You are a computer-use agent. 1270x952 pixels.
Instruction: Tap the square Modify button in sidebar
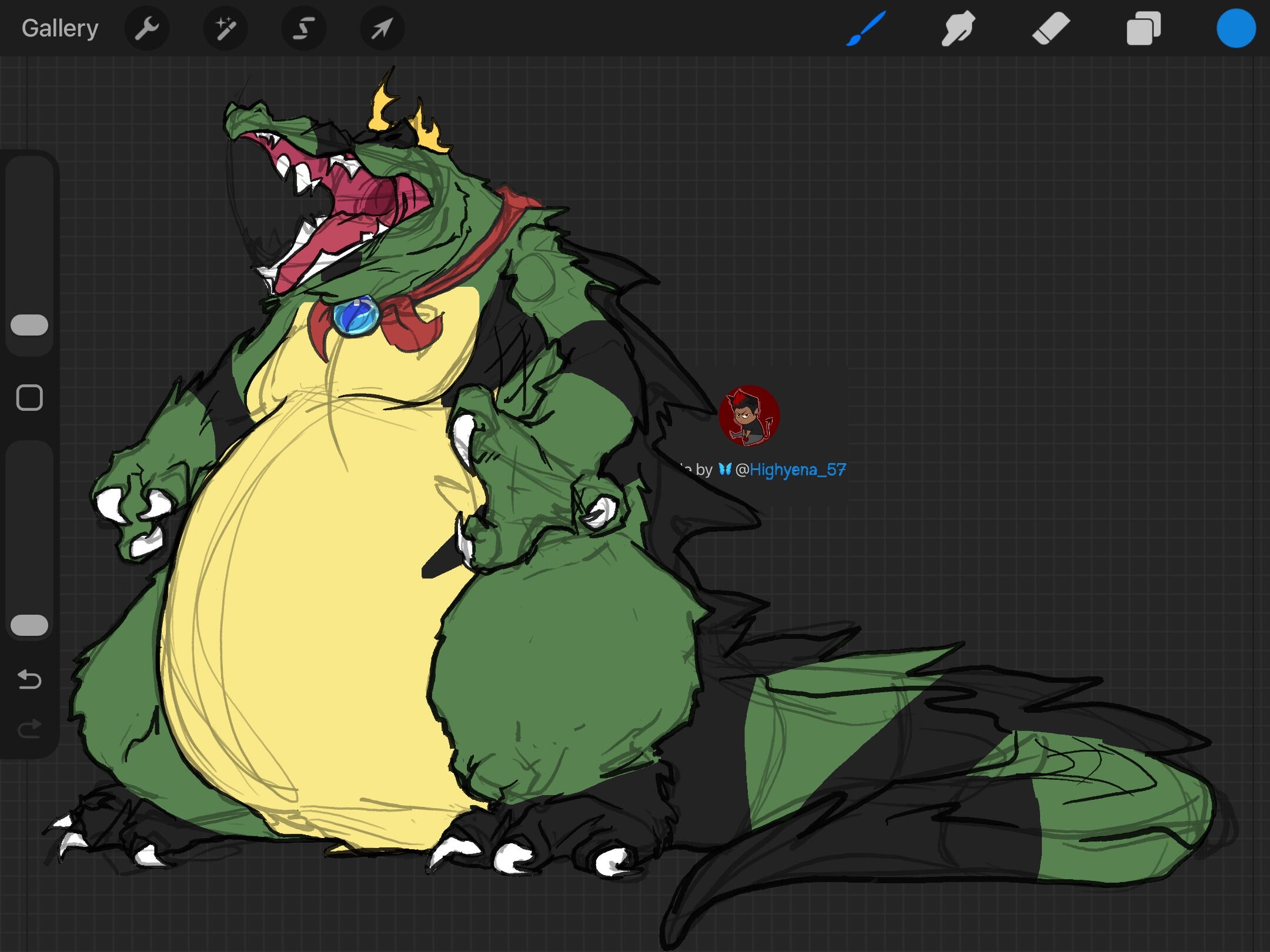[29, 398]
